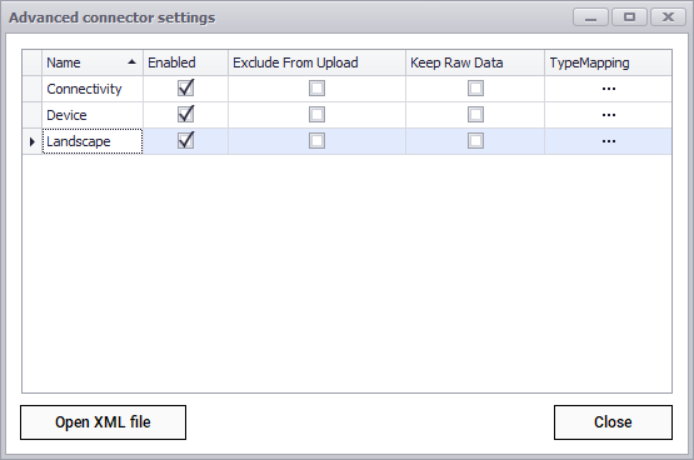Check Keep Raw Data for Landscape
This screenshot has width=694, height=460.
(x=476, y=141)
